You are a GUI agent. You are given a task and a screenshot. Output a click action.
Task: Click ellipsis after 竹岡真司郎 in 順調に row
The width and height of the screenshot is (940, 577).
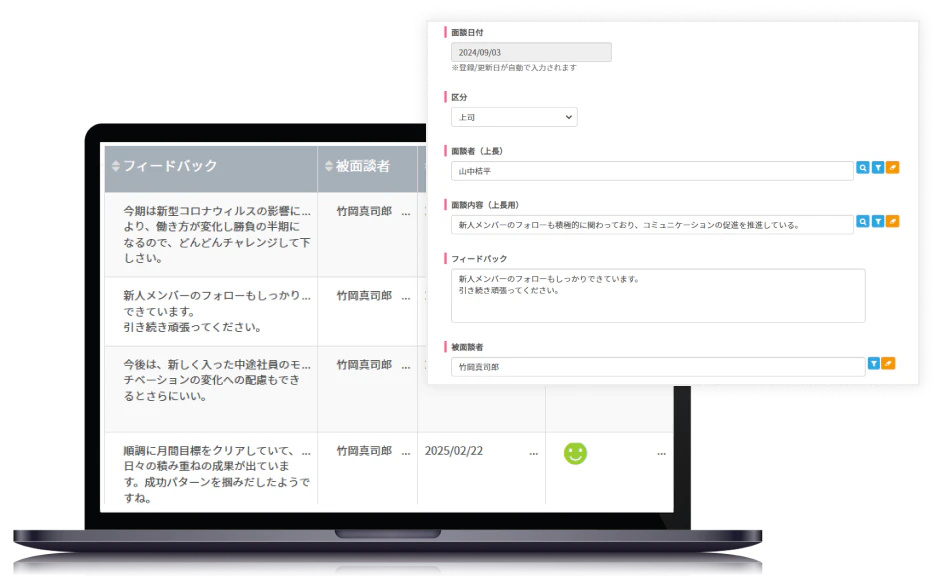point(406,454)
